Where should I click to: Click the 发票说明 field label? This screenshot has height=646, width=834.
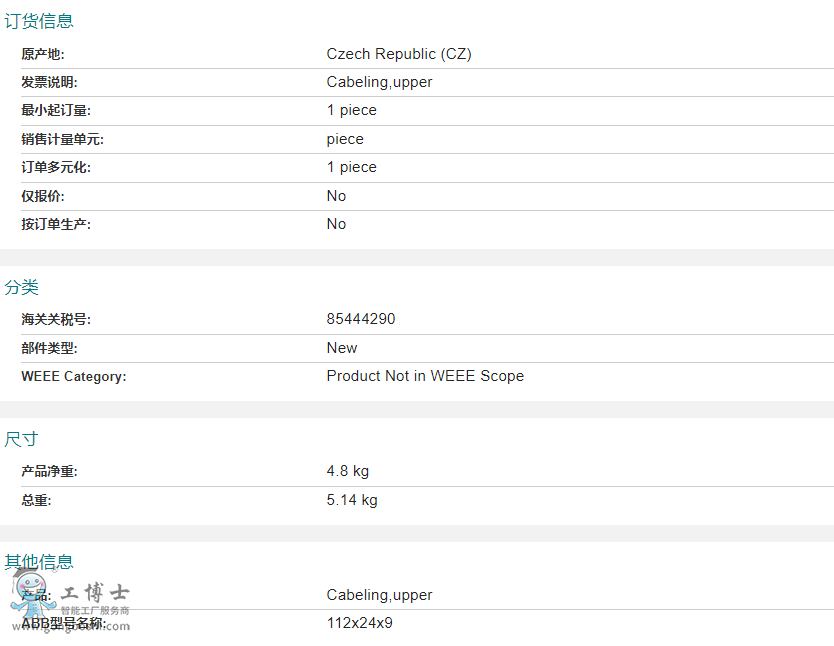pos(49,82)
